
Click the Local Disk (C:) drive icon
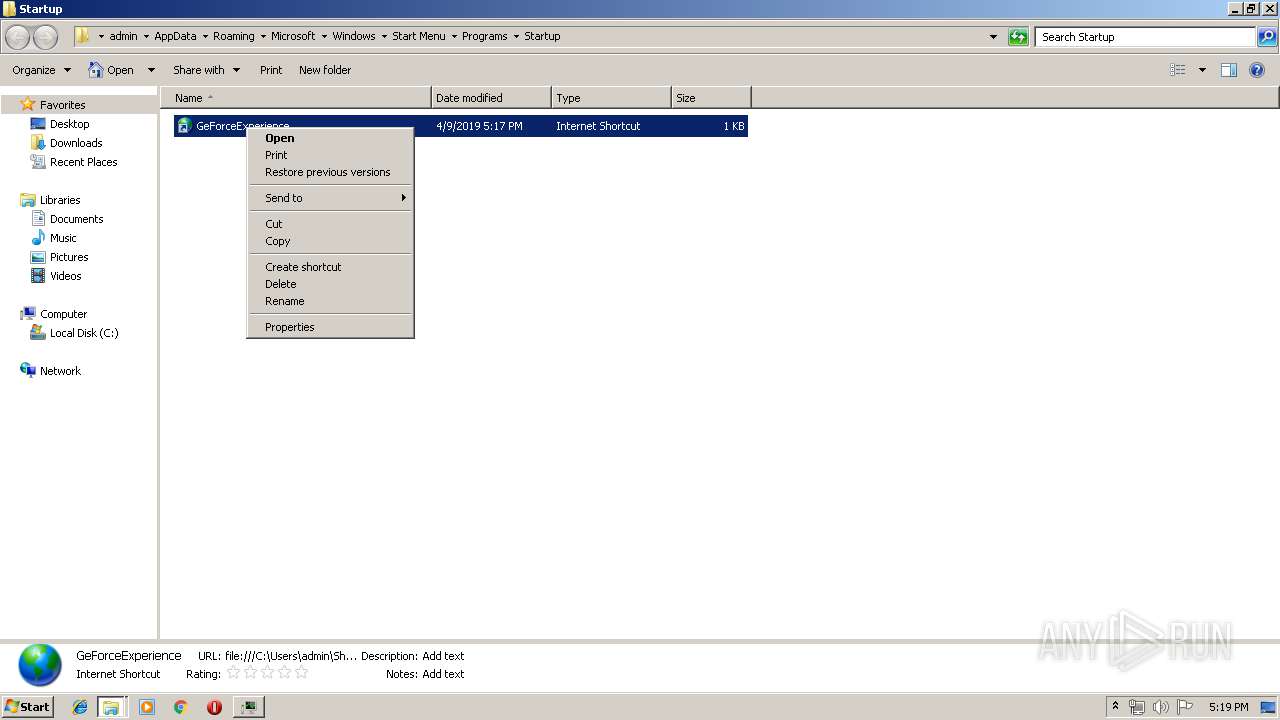click(x=38, y=333)
